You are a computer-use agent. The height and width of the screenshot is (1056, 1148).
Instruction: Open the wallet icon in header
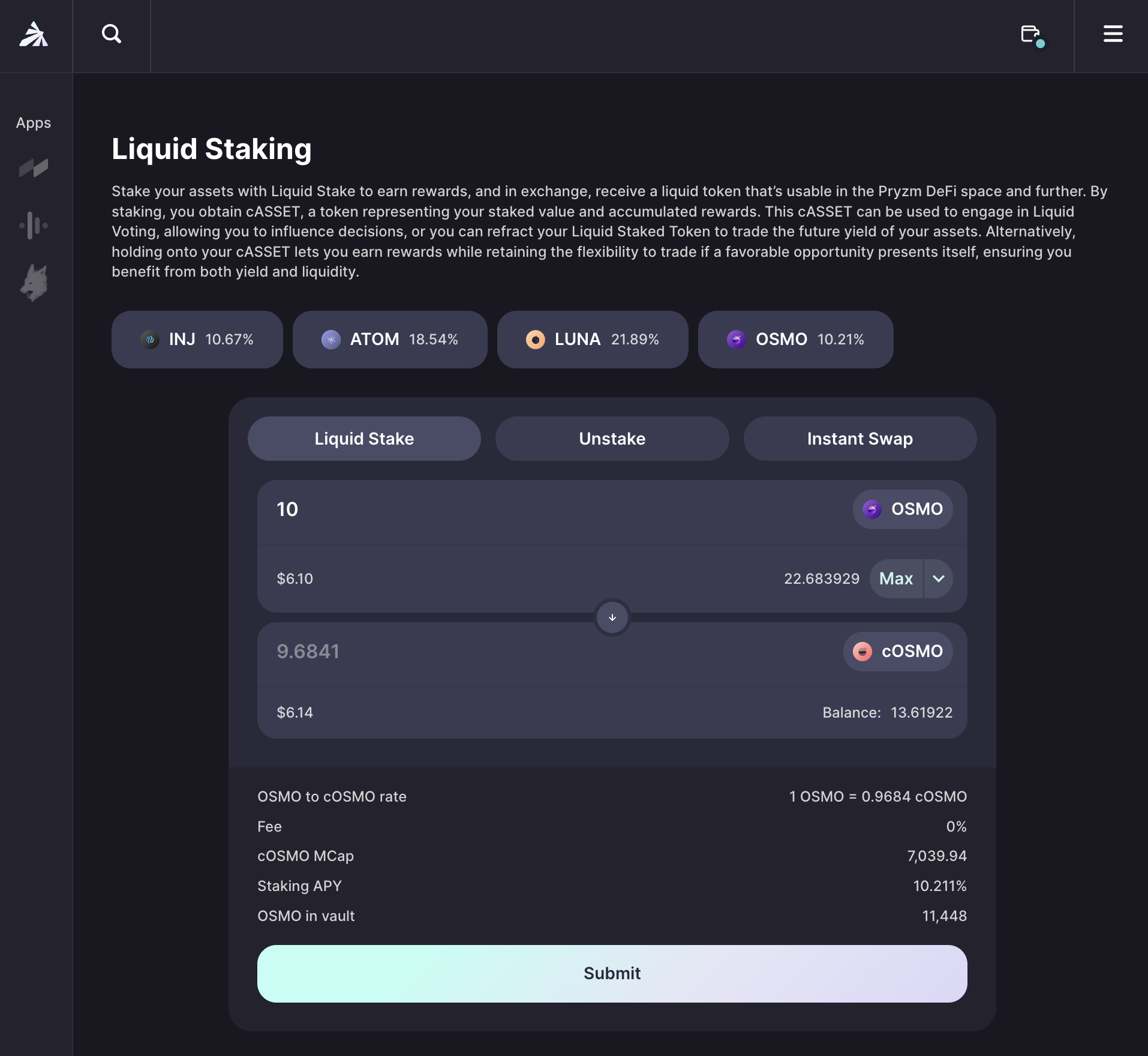(x=1032, y=35)
